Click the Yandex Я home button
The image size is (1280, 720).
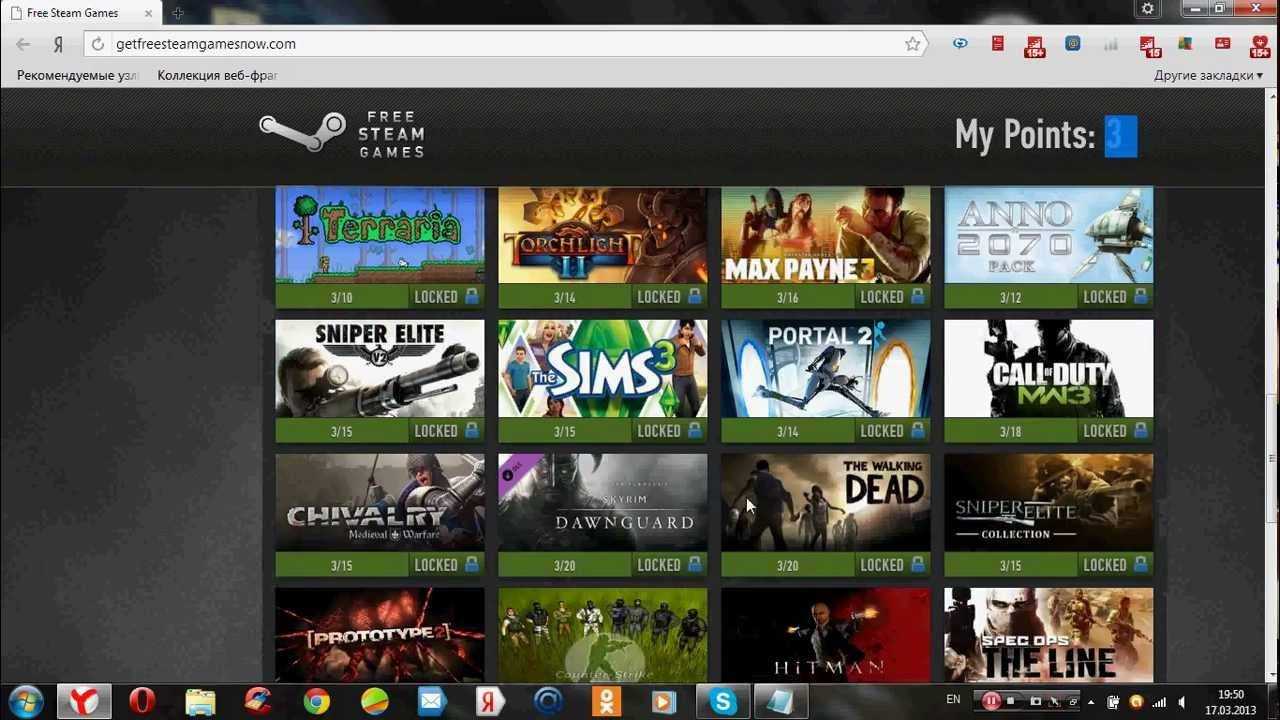point(59,44)
